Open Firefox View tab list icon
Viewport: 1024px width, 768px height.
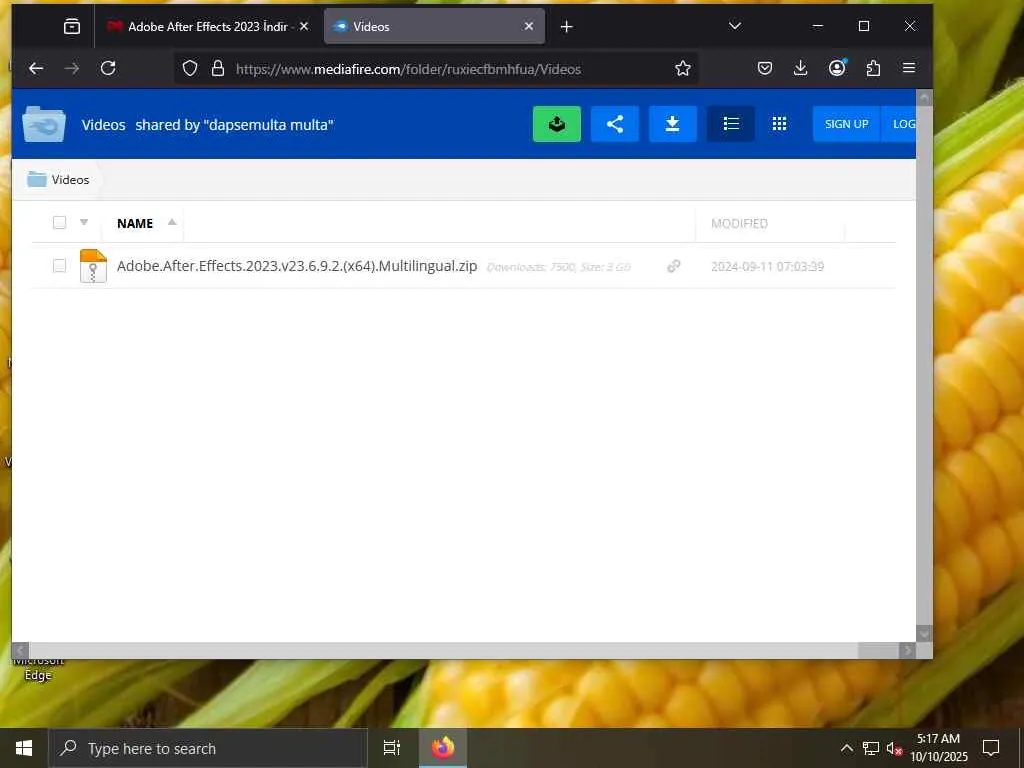coord(72,26)
